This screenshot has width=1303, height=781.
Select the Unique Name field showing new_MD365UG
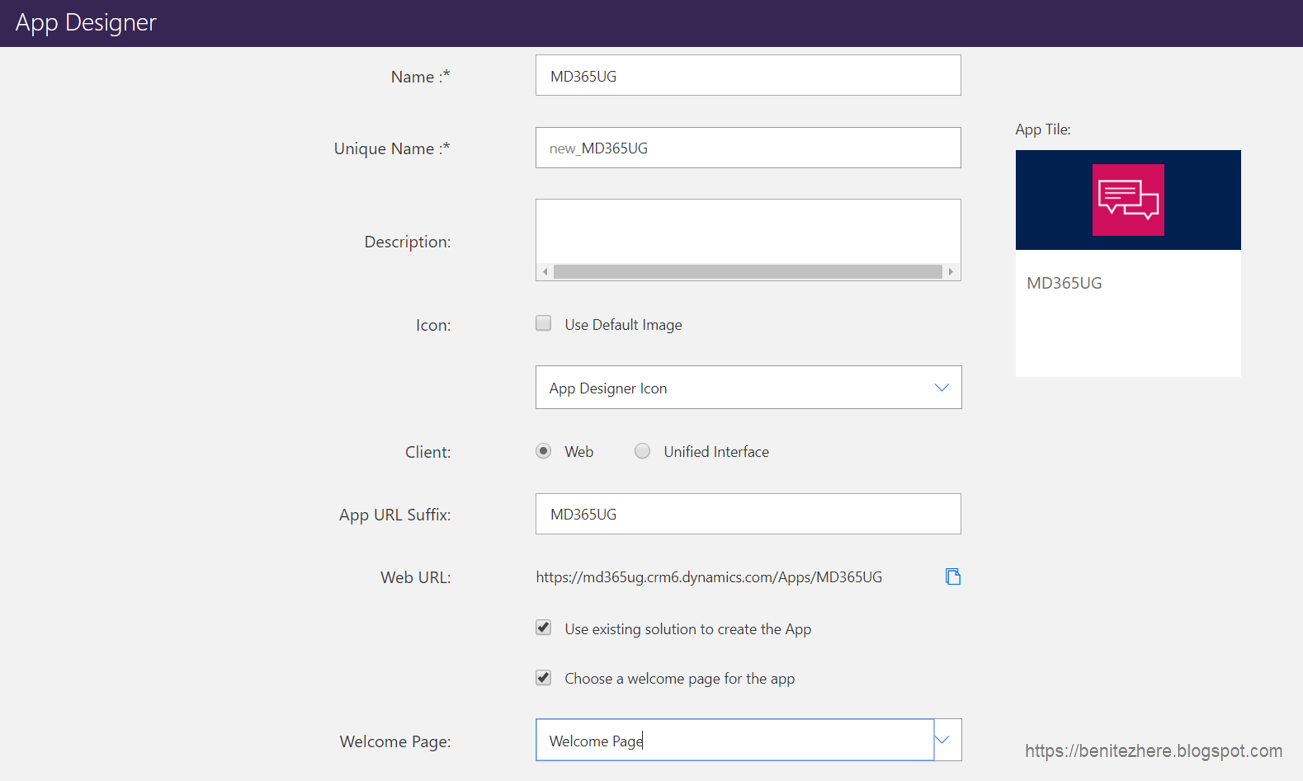pyautogui.click(x=748, y=147)
